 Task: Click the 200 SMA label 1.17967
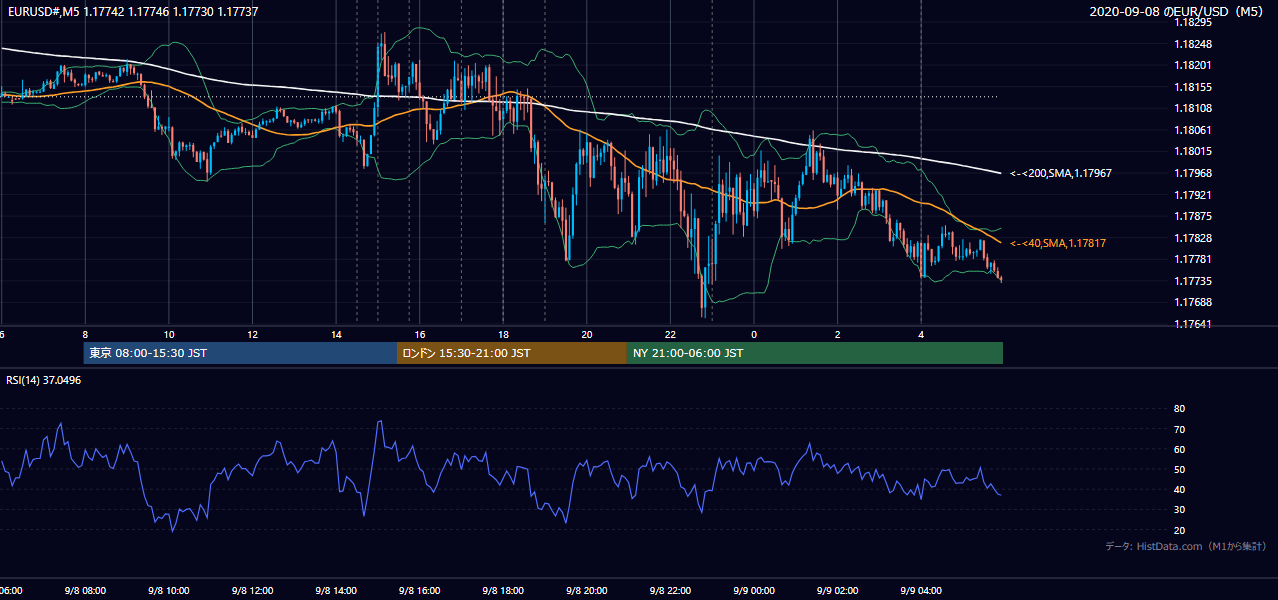(1061, 173)
